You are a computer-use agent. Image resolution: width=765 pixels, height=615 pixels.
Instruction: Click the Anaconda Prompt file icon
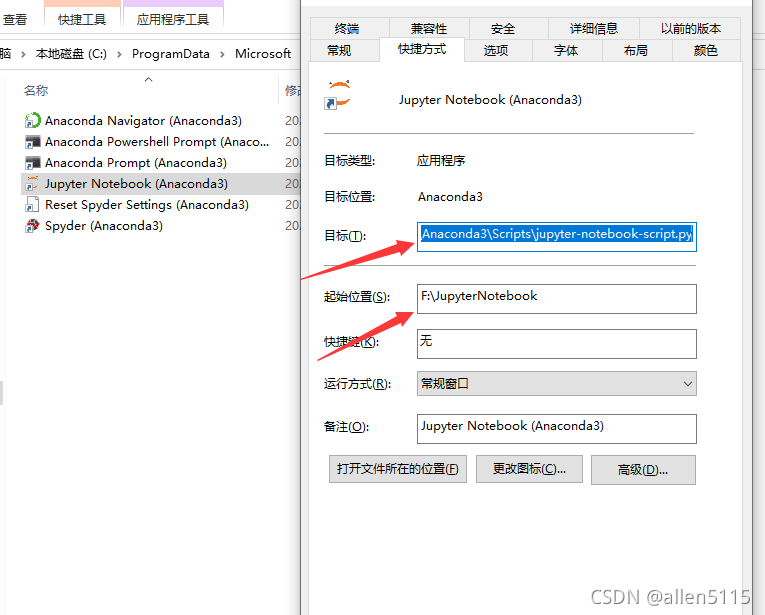point(32,163)
